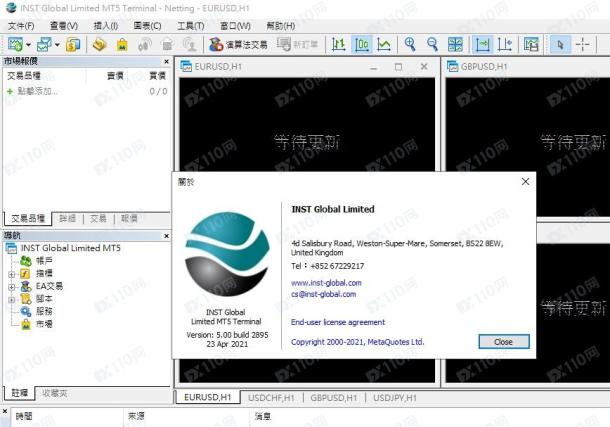This screenshot has width=610, height=427.
Task: Click the zoom in magnifier icon
Action: [x=410, y=44]
